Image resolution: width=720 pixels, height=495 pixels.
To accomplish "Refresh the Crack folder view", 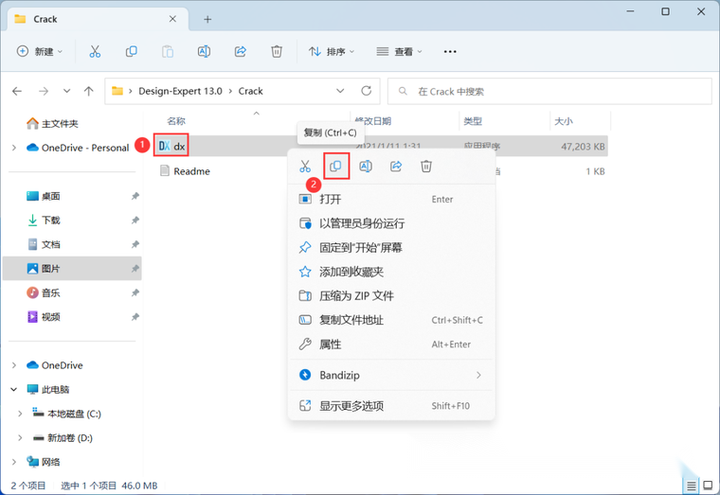I will [366, 91].
